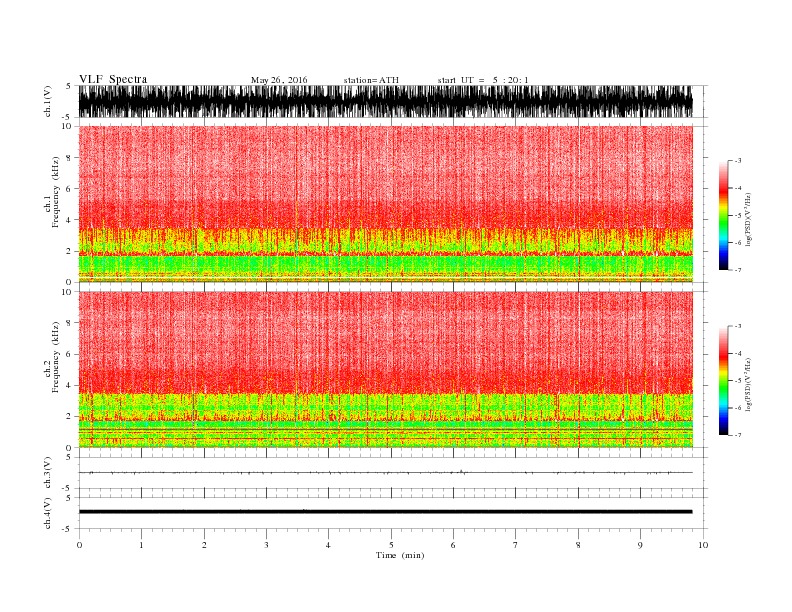Click the ch.1 spectrogram color scale bar
This screenshot has width=792, height=612.
coord(723,216)
